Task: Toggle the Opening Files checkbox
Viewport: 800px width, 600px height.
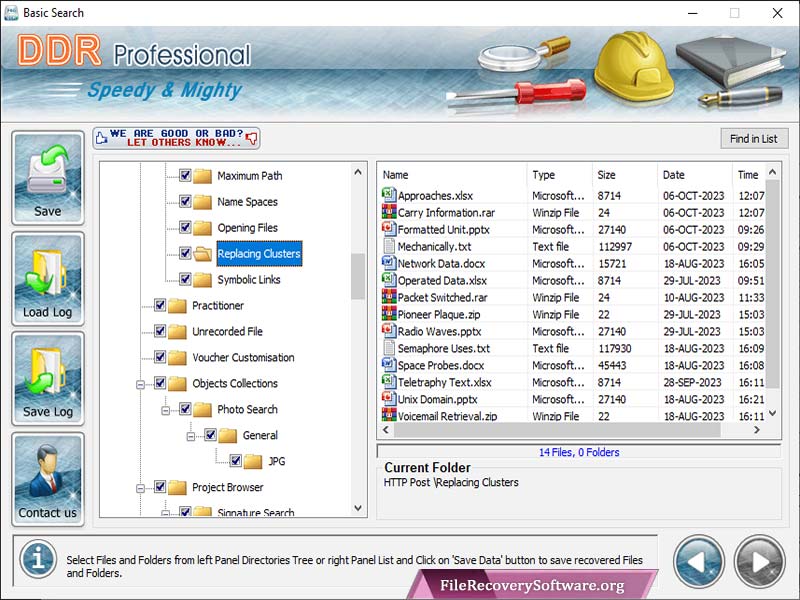Action: point(185,227)
